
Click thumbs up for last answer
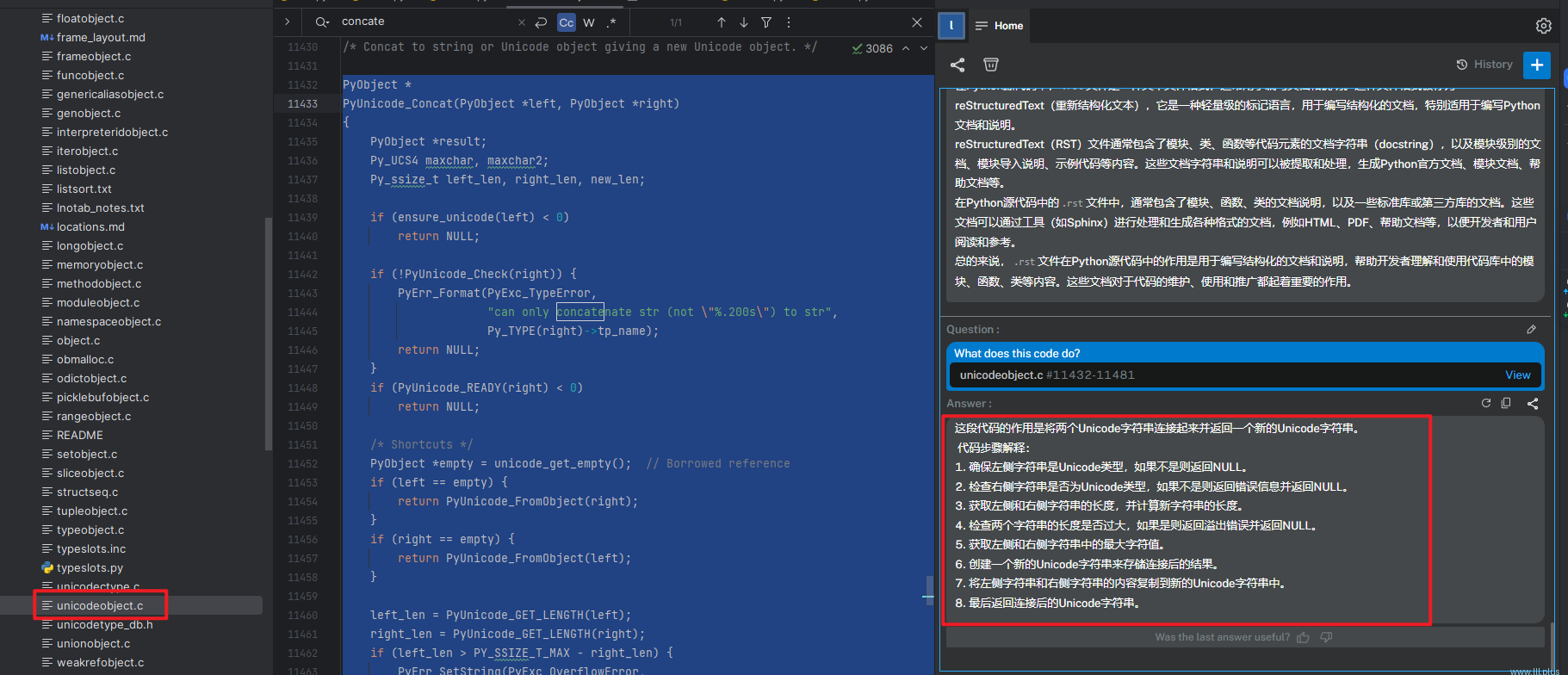click(x=1303, y=637)
